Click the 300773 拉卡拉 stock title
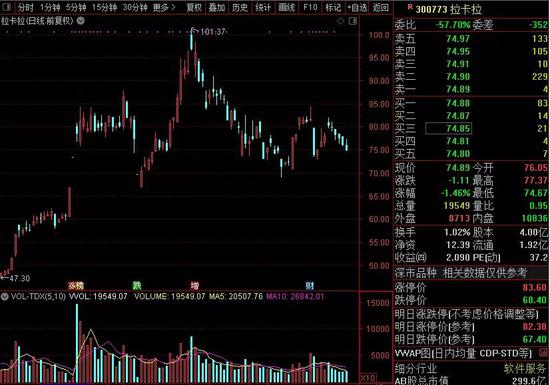The height and width of the screenshot is (385, 550). click(x=449, y=9)
